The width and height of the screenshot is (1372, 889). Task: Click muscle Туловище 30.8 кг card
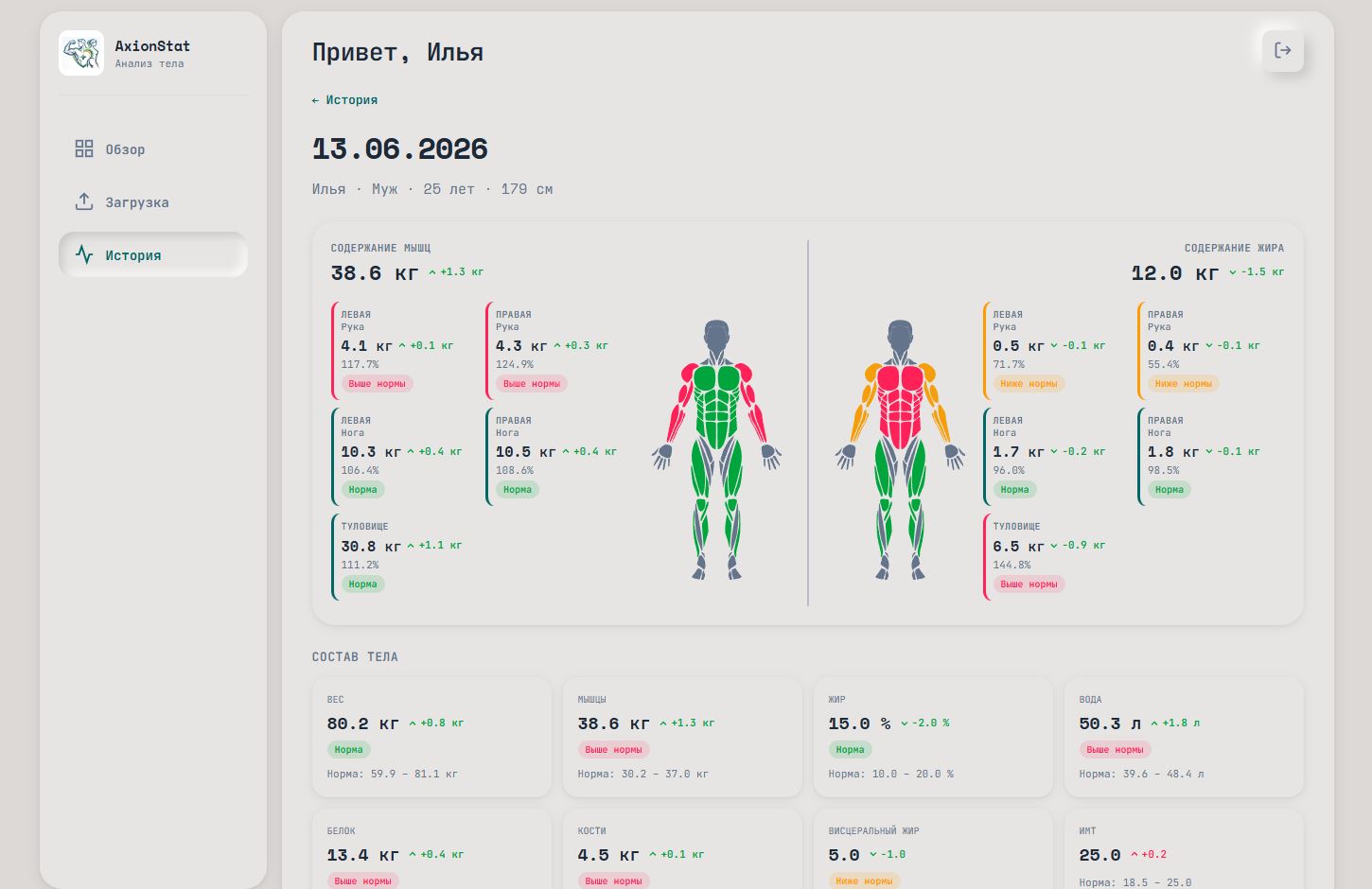point(403,557)
